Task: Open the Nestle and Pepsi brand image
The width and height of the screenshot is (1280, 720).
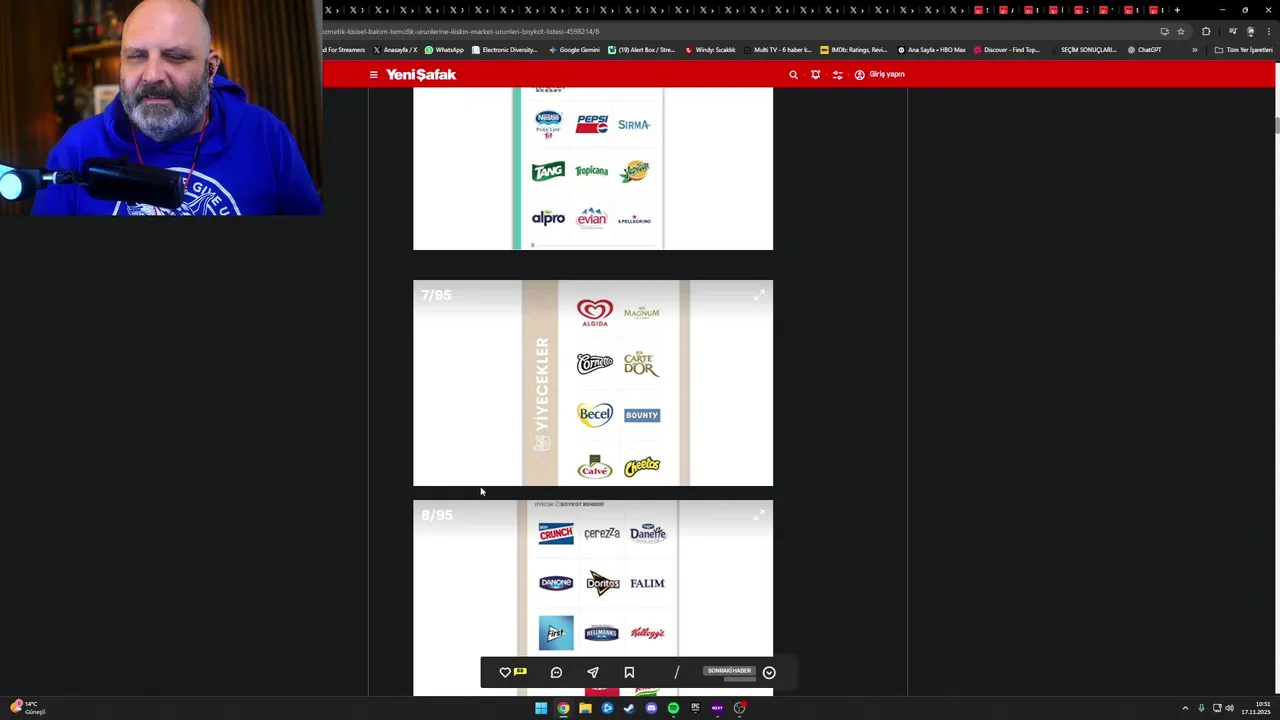Action: coord(593,168)
